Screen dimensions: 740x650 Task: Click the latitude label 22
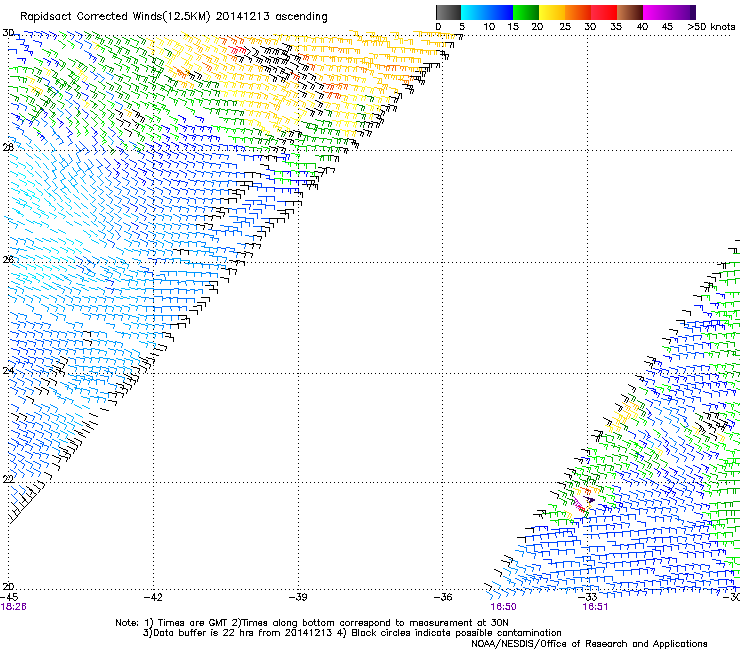coord(8,479)
